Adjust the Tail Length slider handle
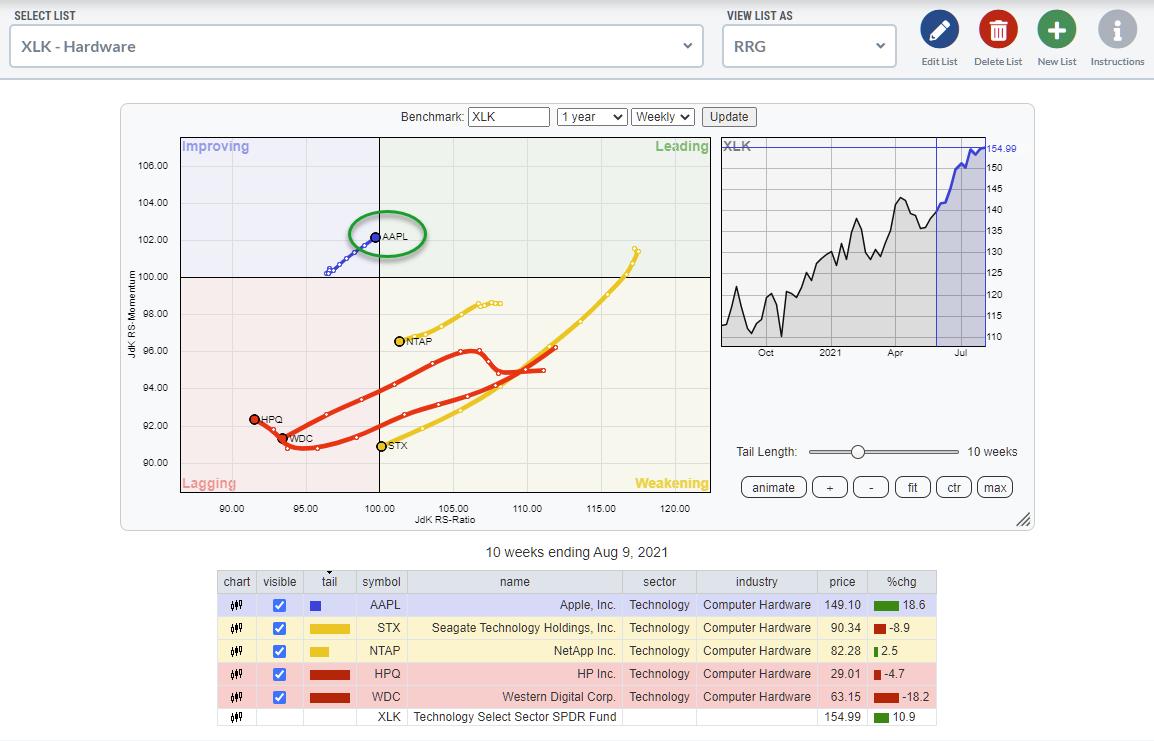 coord(857,452)
